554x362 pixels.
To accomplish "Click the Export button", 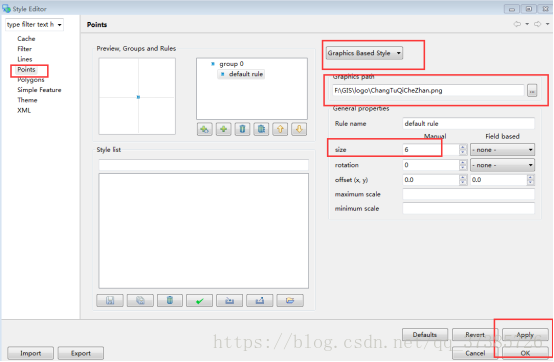I will click(81, 353).
